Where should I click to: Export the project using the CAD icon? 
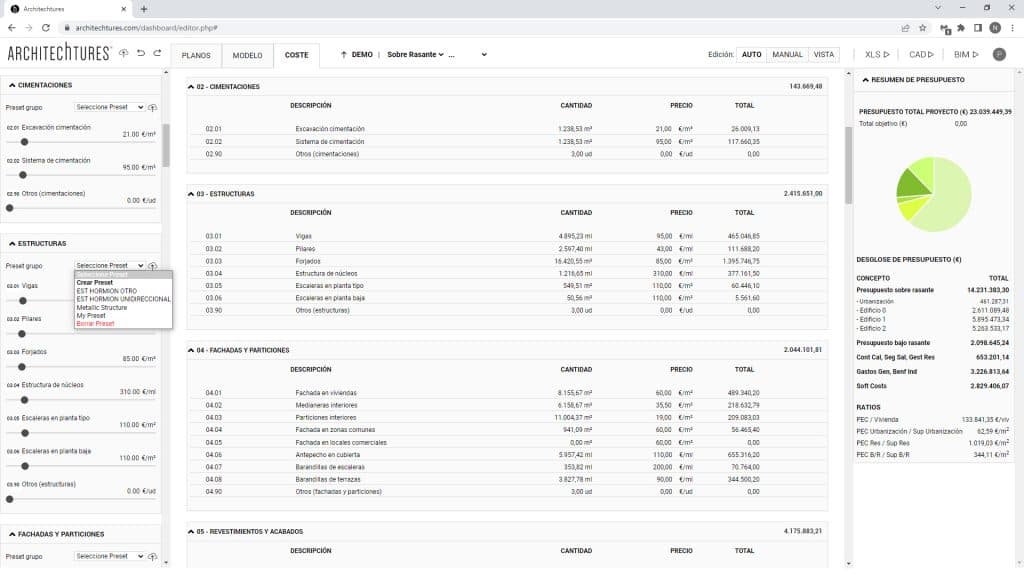click(x=920, y=55)
